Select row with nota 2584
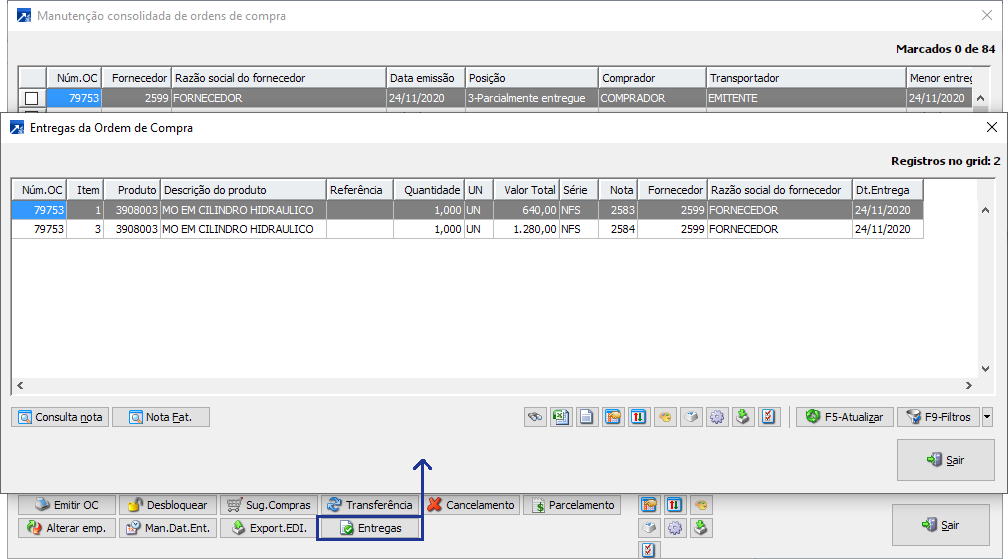Viewport: 1008px width, 559px height. pyautogui.click(x=467, y=229)
